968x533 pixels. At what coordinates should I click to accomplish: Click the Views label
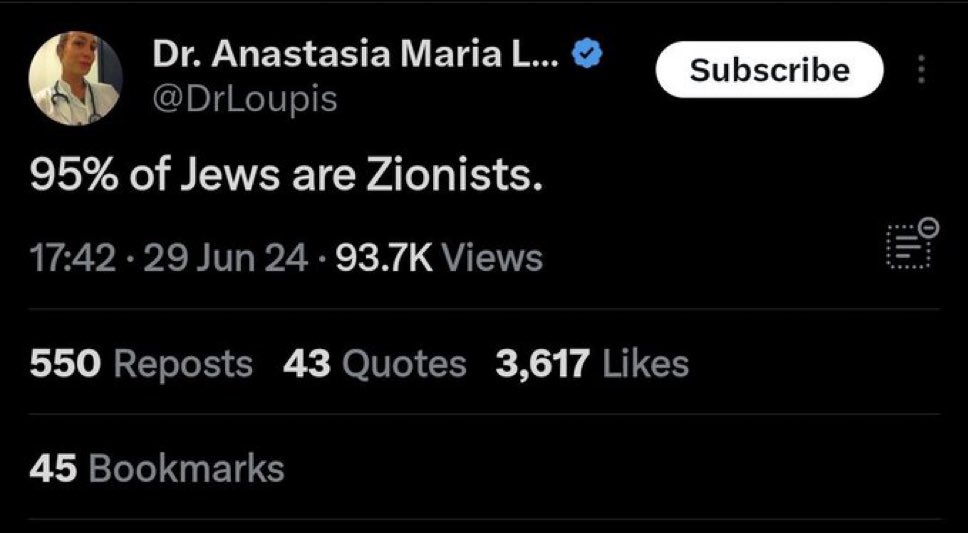pos(492,259)
